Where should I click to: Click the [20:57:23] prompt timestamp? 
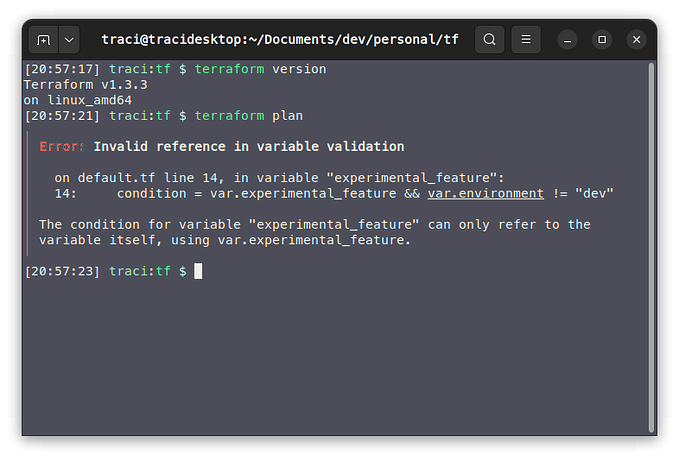coord(62,272)
